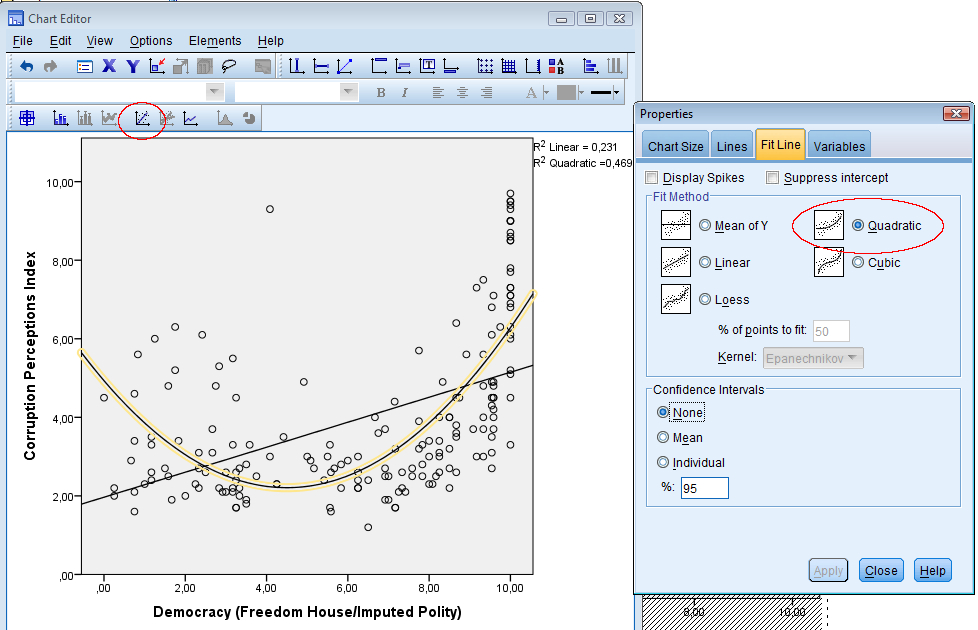Click the bold B formatting icon

tap(381, 93)
